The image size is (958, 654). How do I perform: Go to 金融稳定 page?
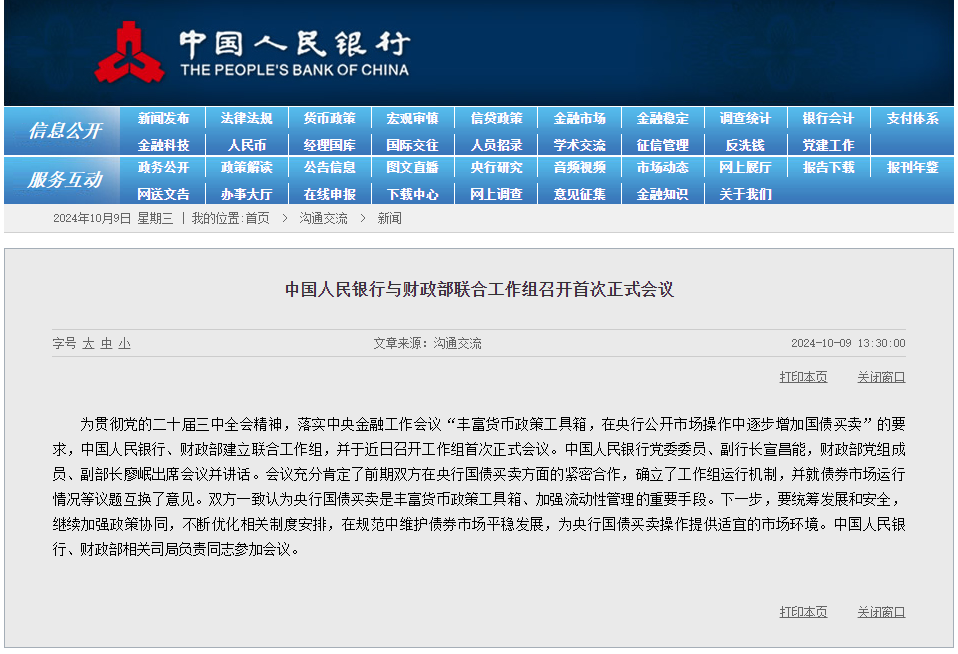click(662, 119)
